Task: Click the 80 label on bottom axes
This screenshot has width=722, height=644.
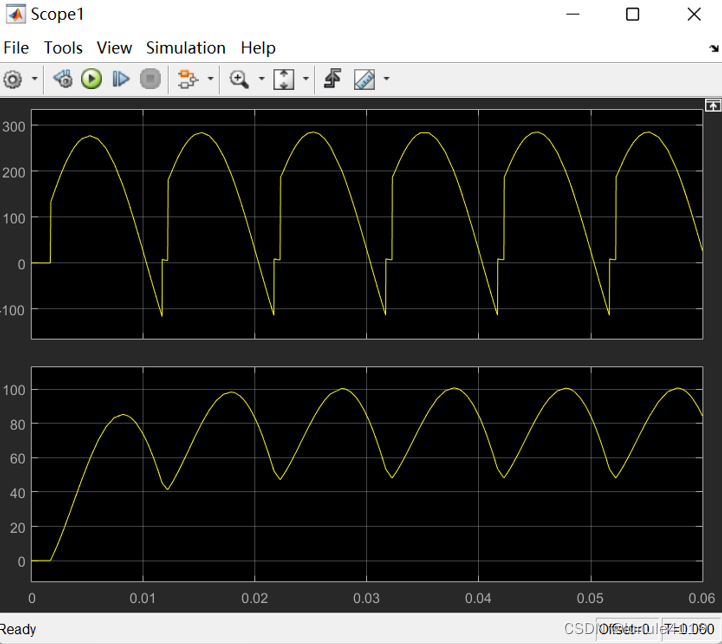Action: pyautogui.click(x=17, y=424)
